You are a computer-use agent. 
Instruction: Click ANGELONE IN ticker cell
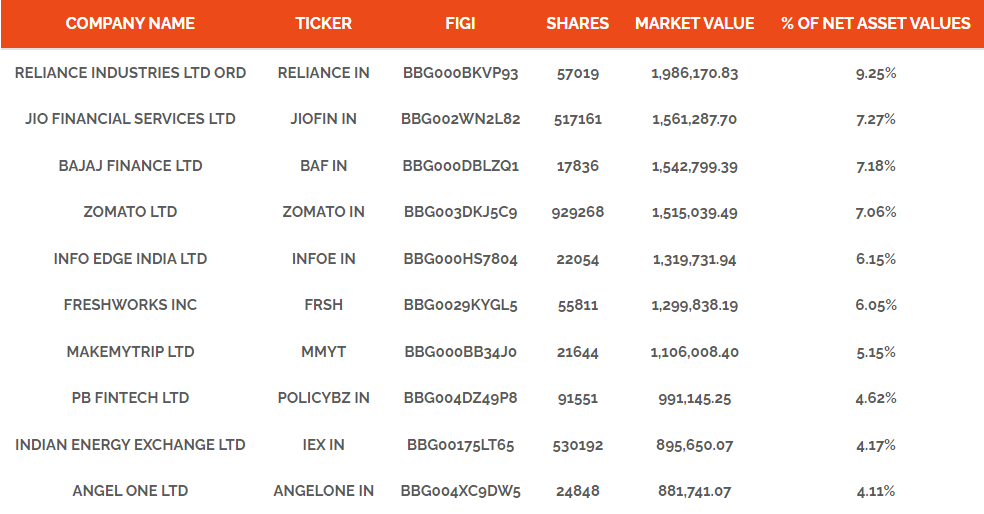[323, 491]
